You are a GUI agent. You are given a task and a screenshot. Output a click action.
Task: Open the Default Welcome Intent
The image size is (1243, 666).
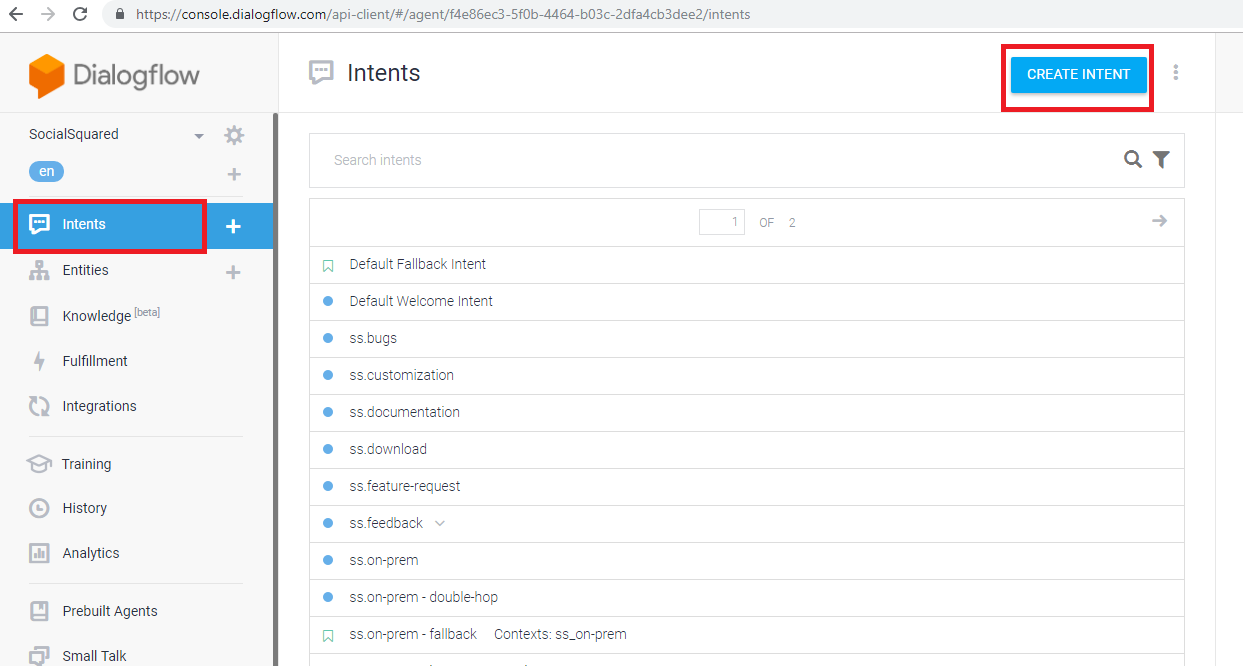coord(421,301)
